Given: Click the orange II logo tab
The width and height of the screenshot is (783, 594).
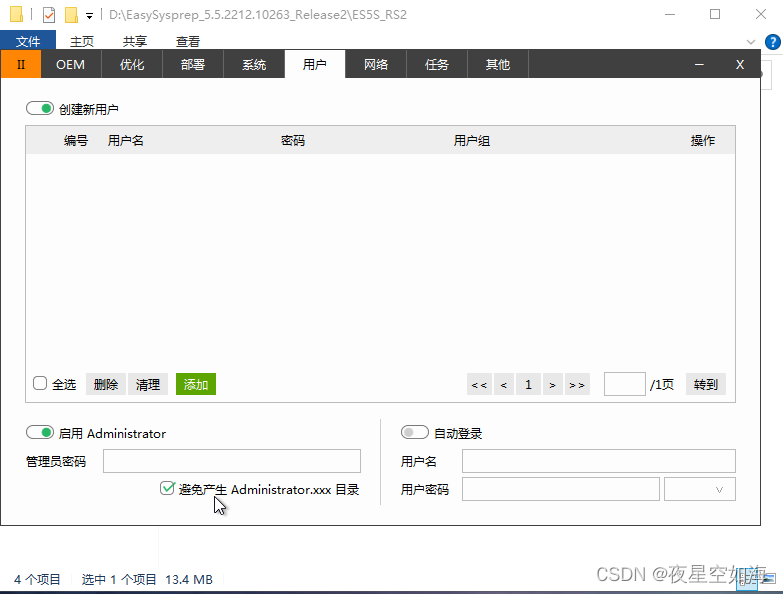Looking at the screenshot, I should (20, 64).
